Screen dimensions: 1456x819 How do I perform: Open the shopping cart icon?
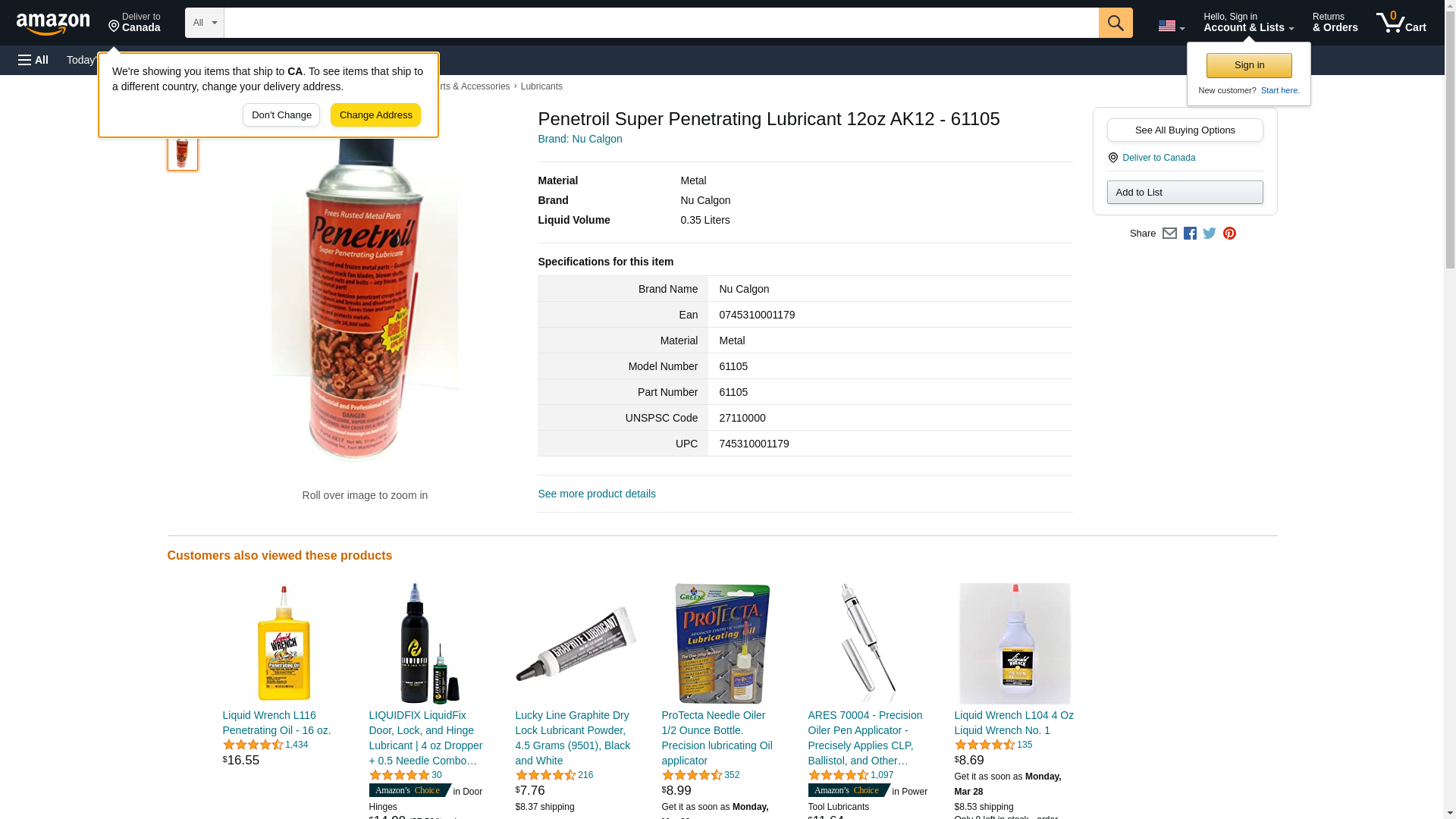click(x=1401, y=23)
